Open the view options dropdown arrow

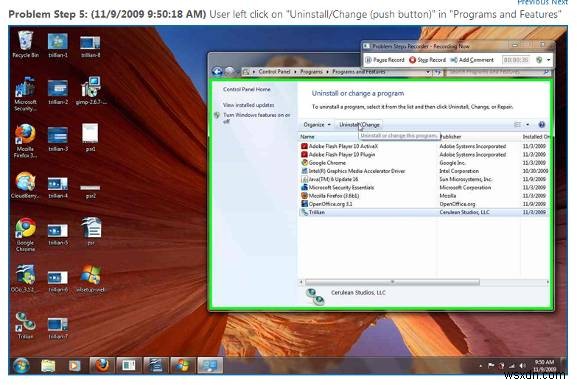[528, 125]
